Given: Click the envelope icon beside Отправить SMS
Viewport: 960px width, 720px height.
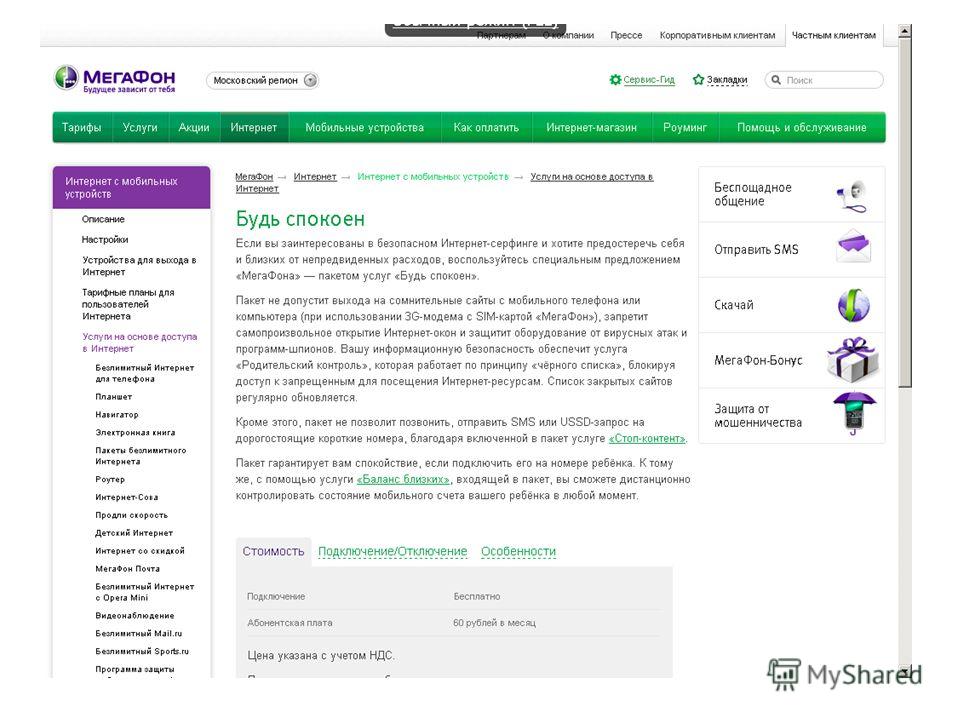Looking at the screenshot, I should click(853, 247).
